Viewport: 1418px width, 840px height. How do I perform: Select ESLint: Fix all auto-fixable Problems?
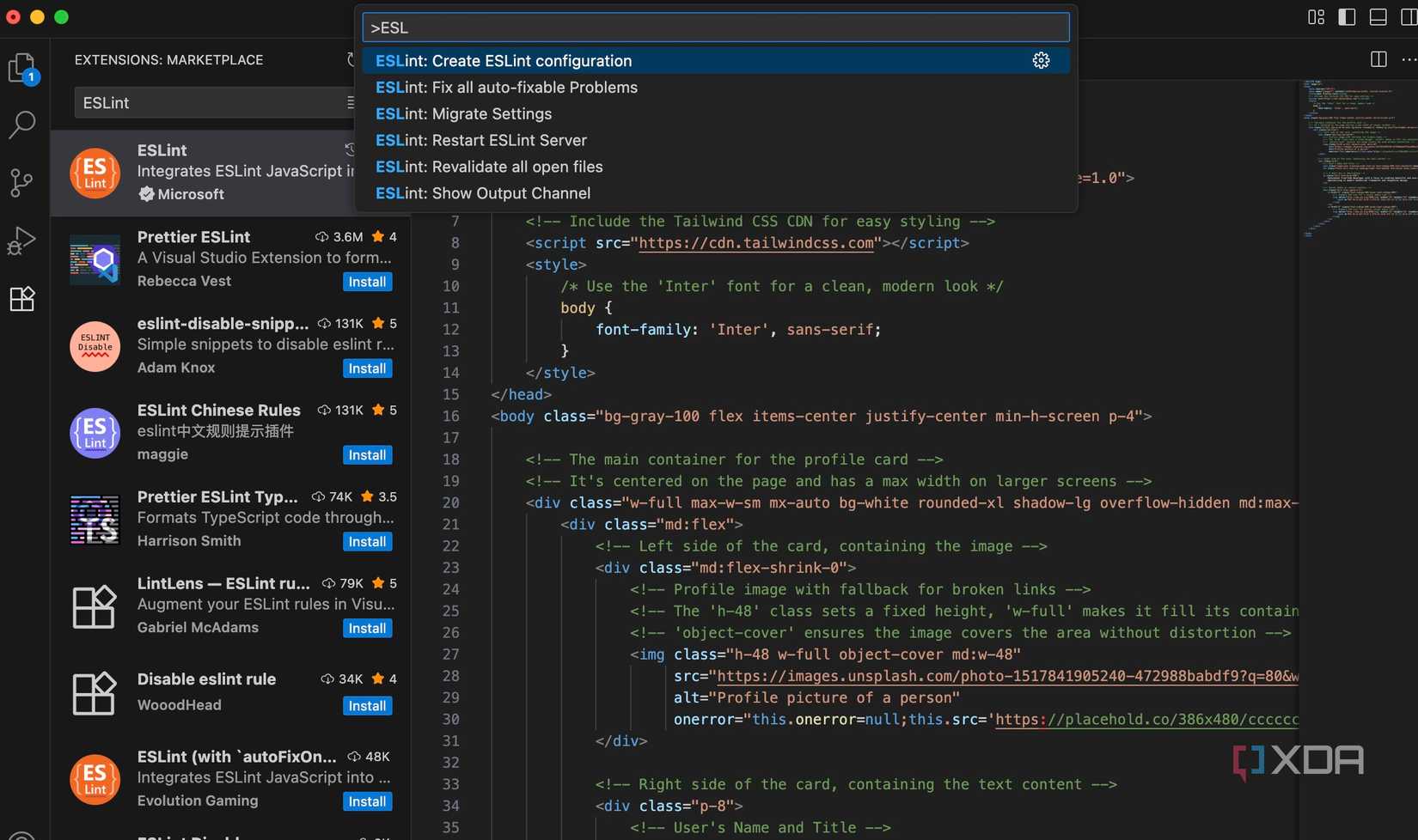pyautogui.click(x=506, y=88)
